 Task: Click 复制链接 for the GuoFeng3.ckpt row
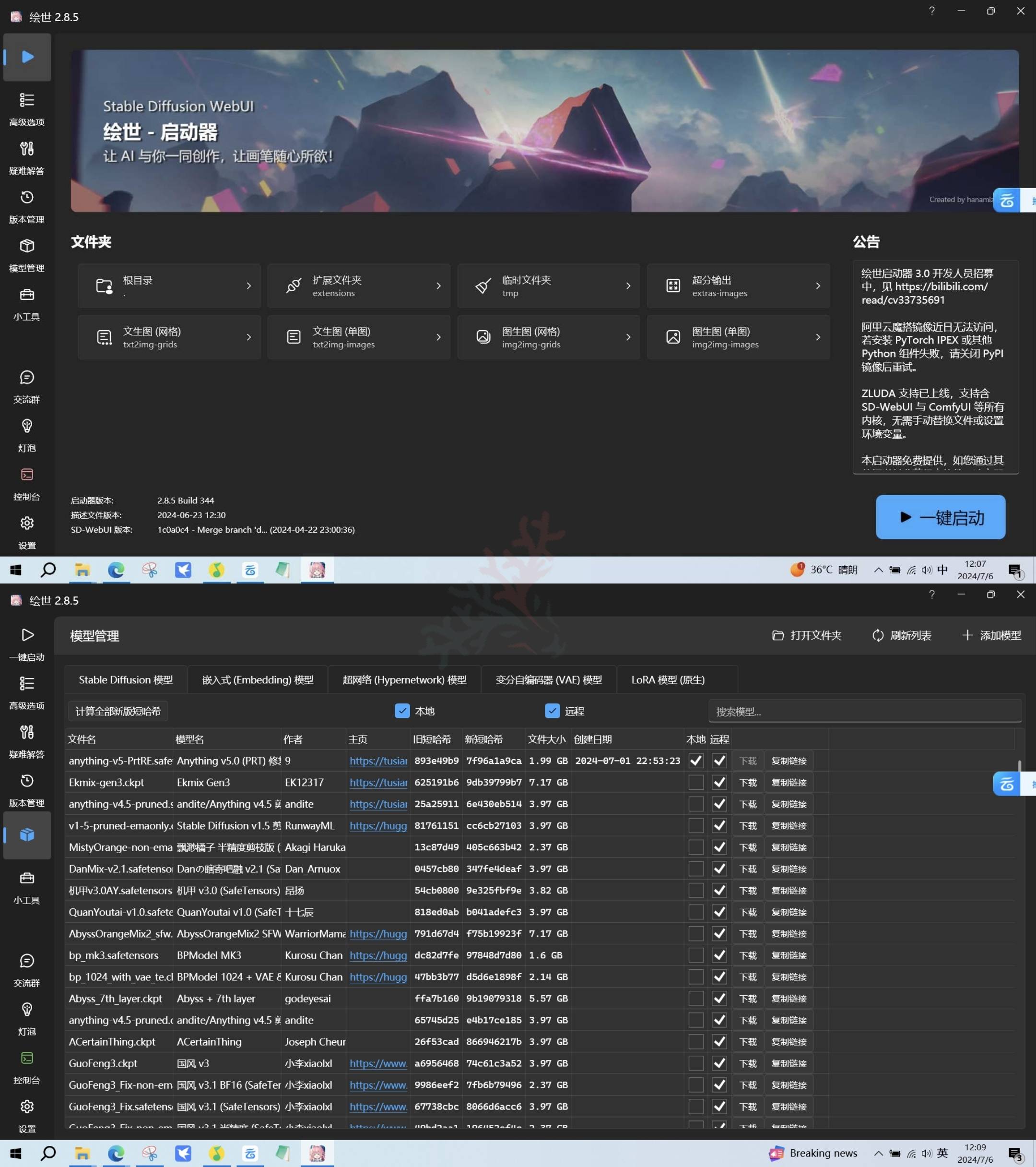(789, 1063)
